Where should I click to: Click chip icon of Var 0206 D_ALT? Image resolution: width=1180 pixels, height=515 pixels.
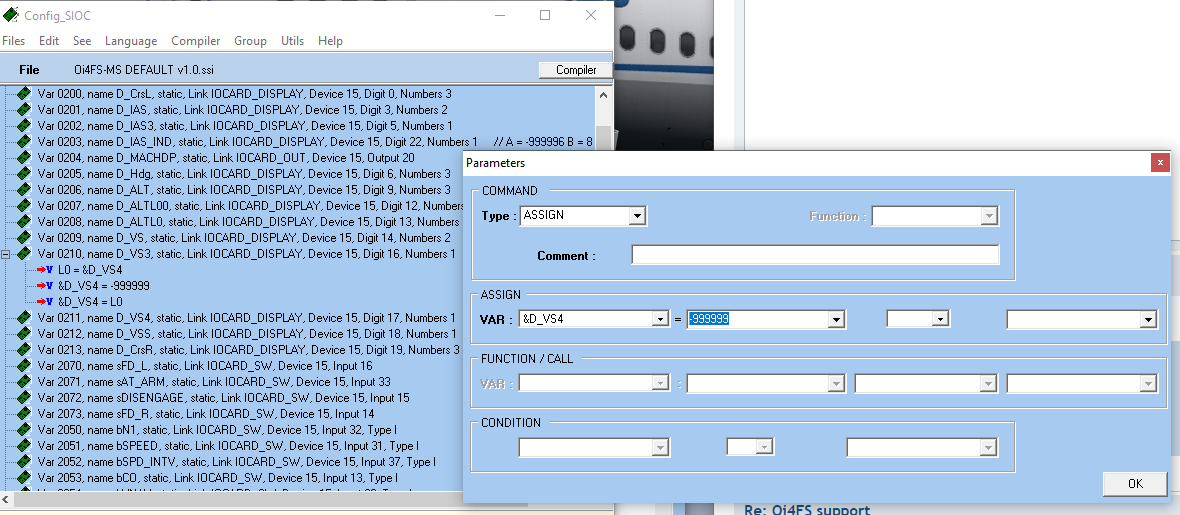coord(25,190)
